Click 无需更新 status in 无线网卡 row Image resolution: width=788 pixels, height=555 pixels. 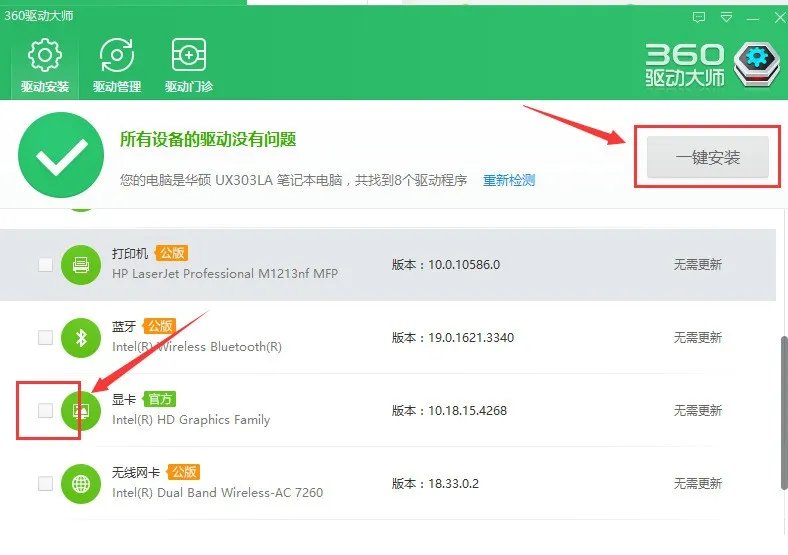698,483
